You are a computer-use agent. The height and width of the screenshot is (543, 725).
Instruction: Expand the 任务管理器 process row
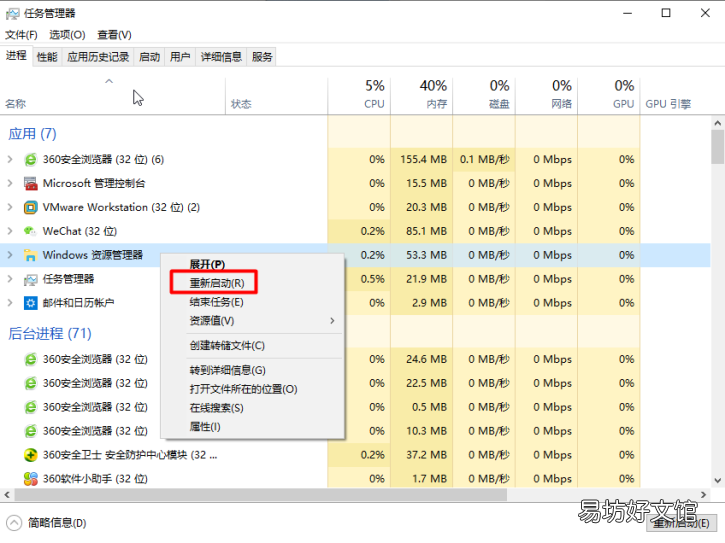10,279
